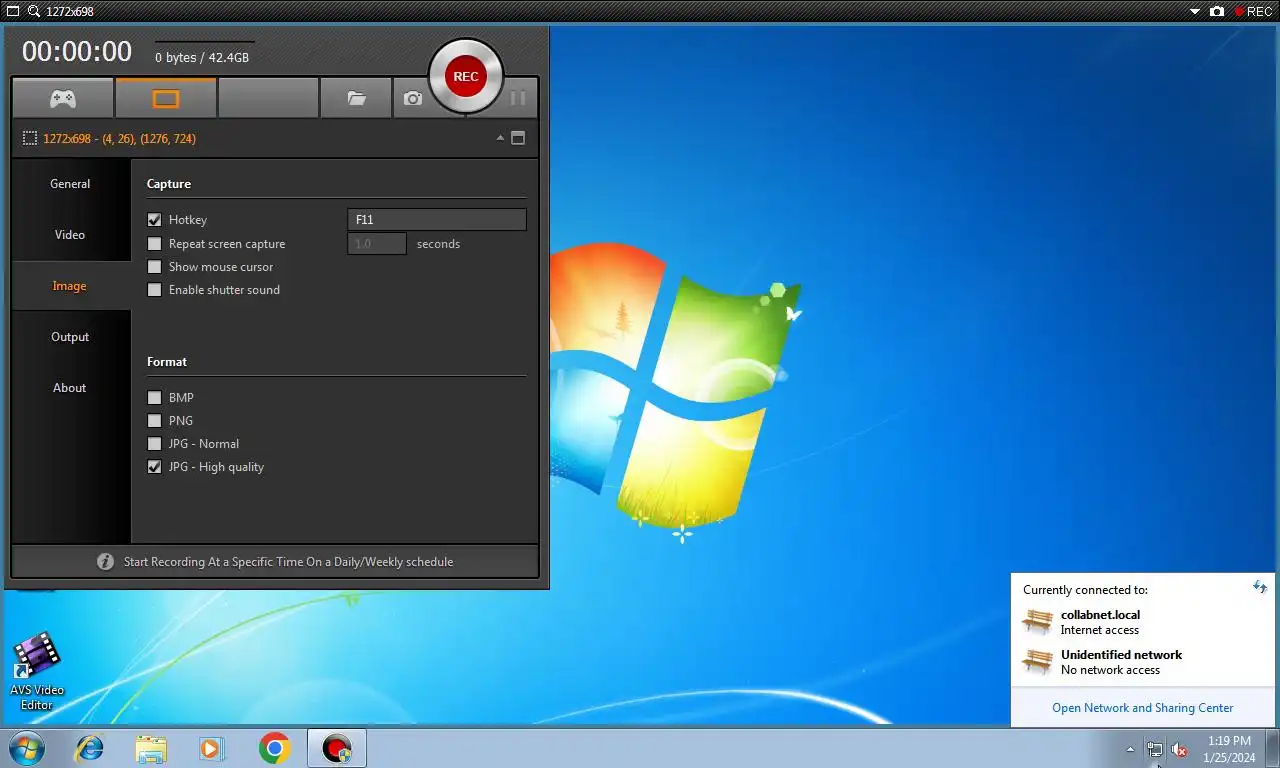Viewport: 1280px width, 768px height.
Task: Select the PNG format checkbox
Action: click(154, 421)
